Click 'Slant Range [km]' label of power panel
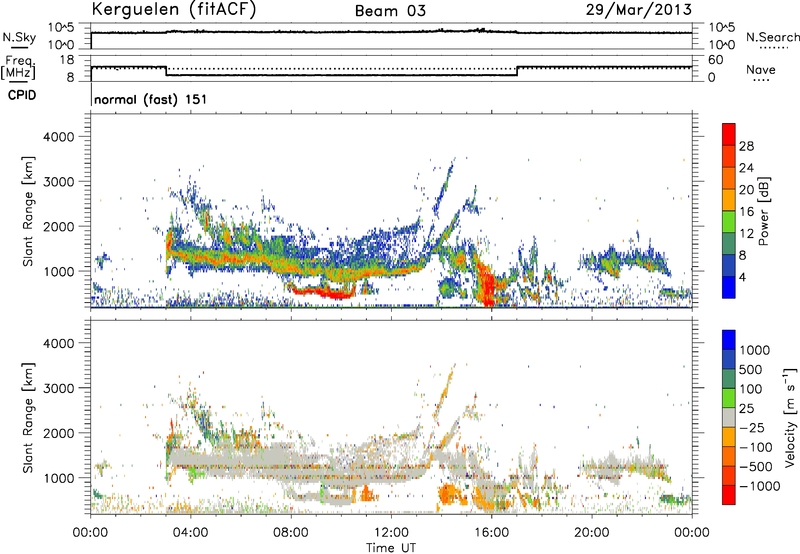Image resolution: width=800 pixels, height=554 pixels. pos(28,211)
